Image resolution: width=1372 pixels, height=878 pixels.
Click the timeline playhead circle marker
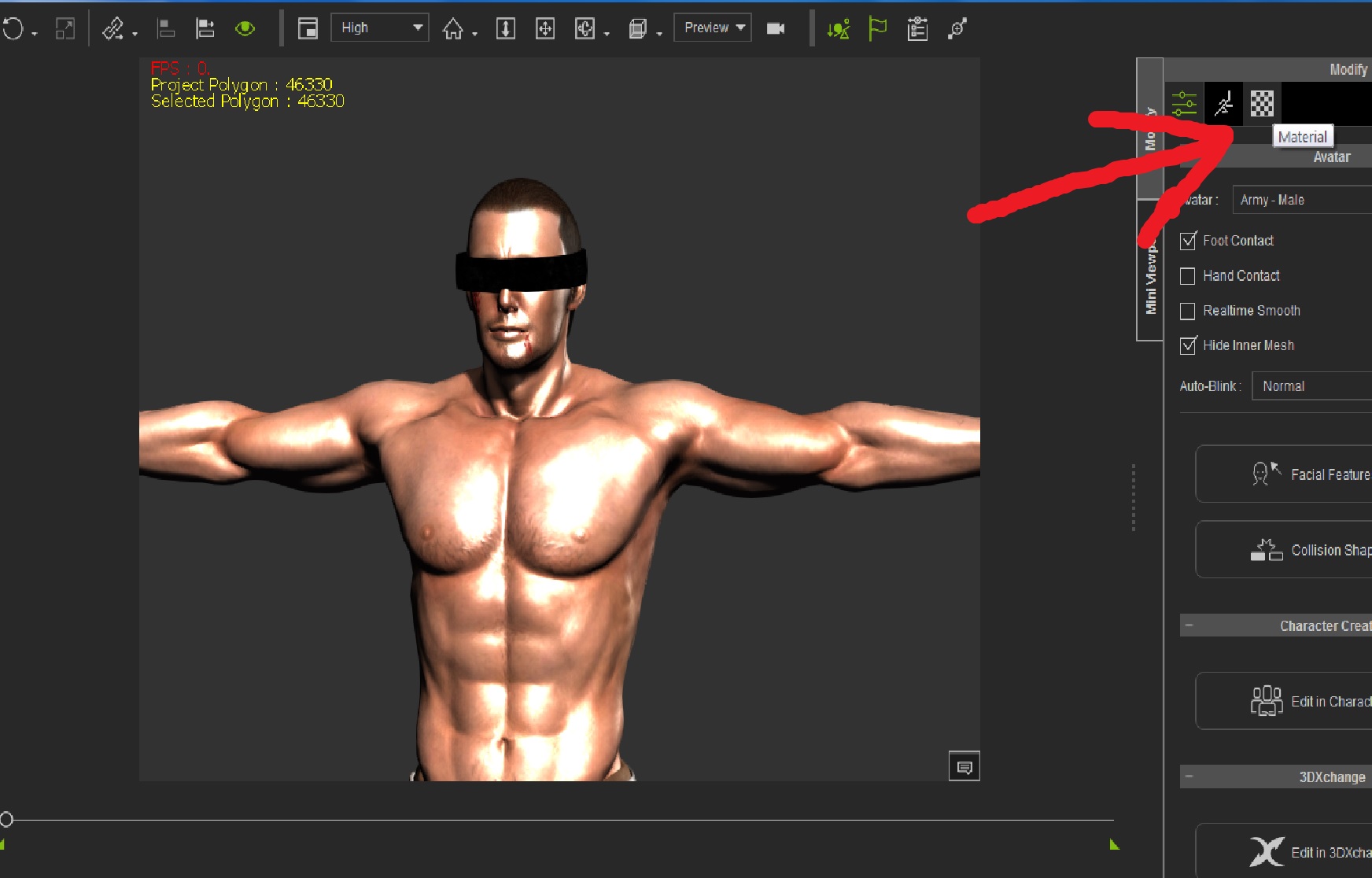6,820
